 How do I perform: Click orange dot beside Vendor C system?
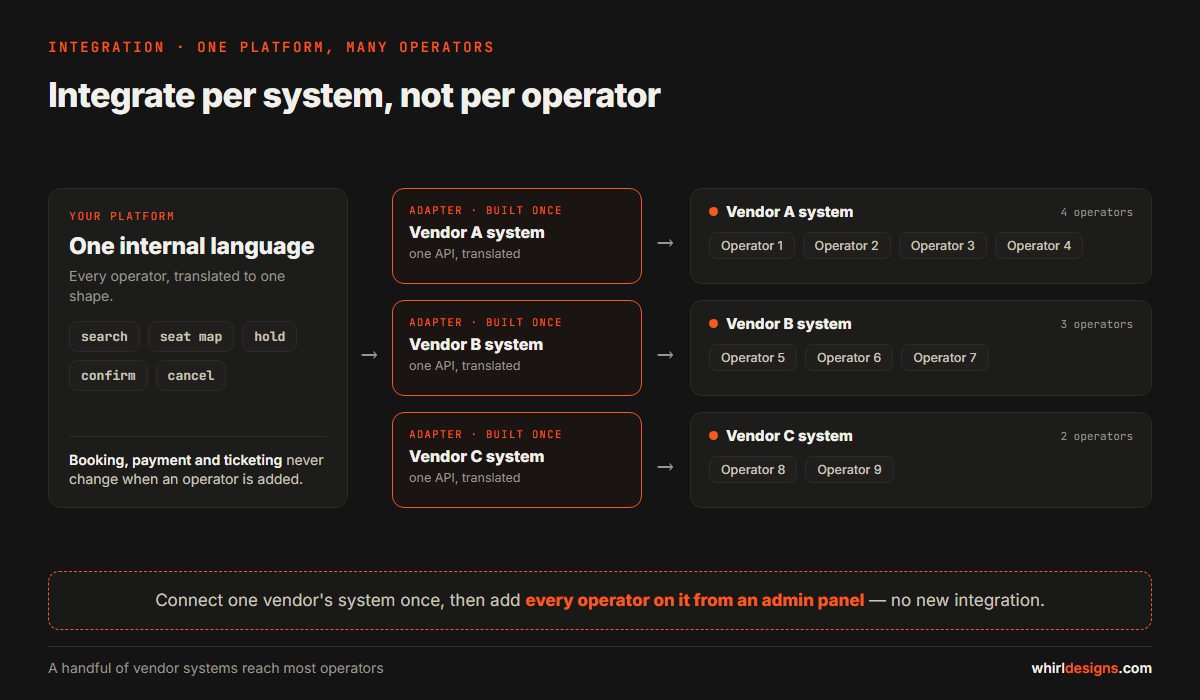[714, 436]
